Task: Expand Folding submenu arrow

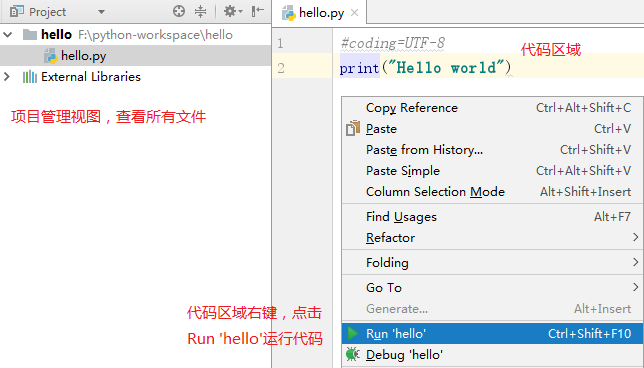Action: pos(635,262)
